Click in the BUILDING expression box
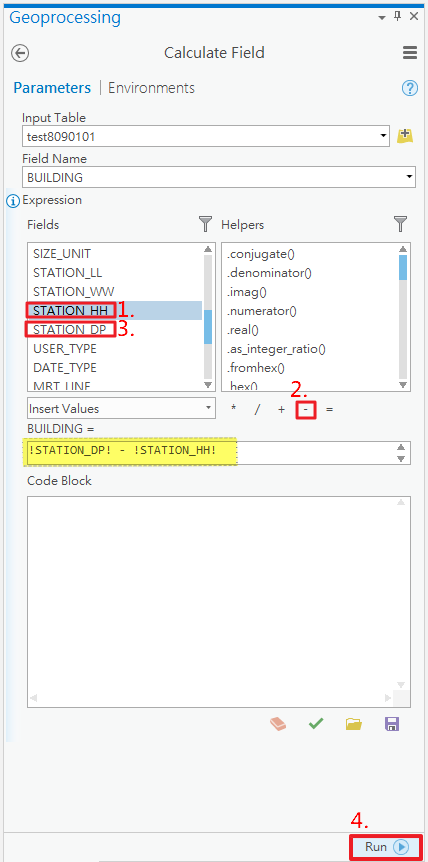 point(219,453)
